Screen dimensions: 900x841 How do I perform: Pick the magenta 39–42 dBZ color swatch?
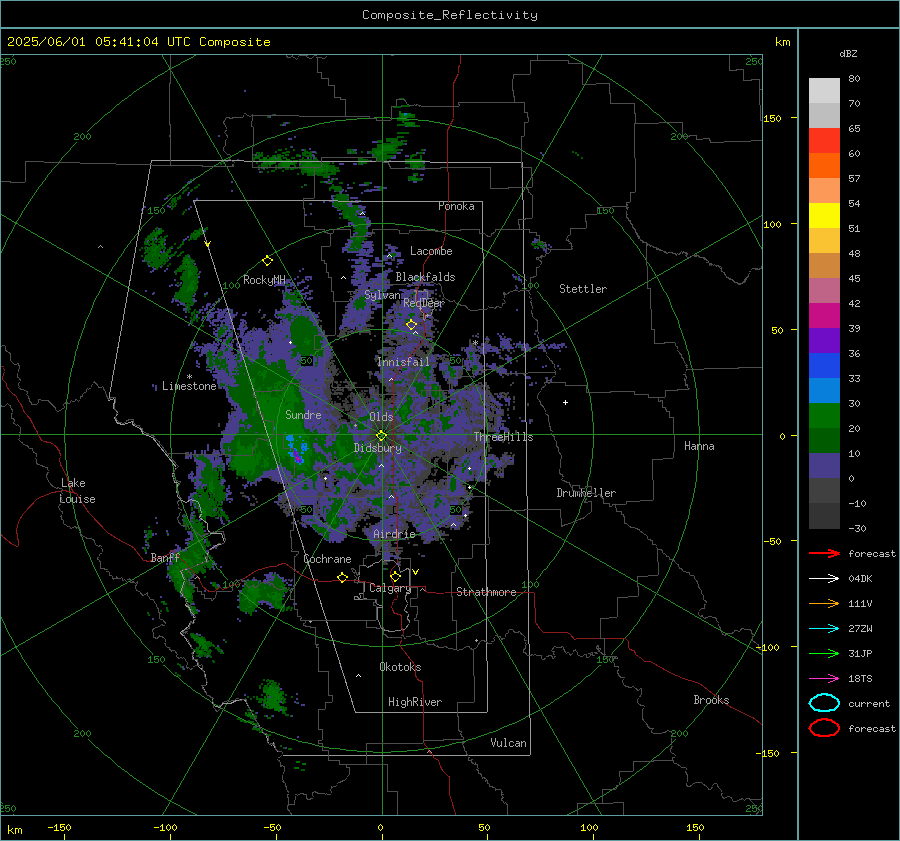[x=824, y=316]
